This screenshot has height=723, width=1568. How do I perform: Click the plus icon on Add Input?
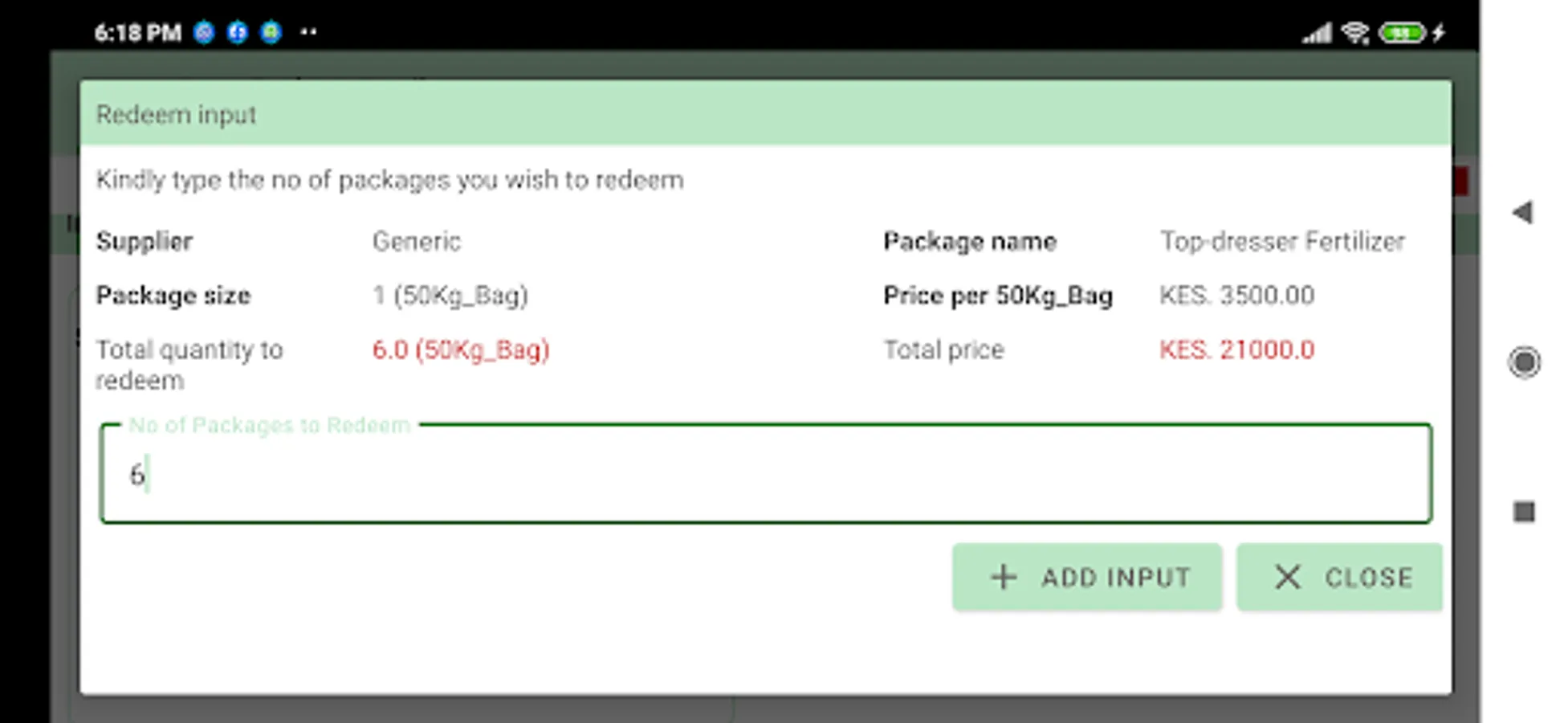(1004, 577)
